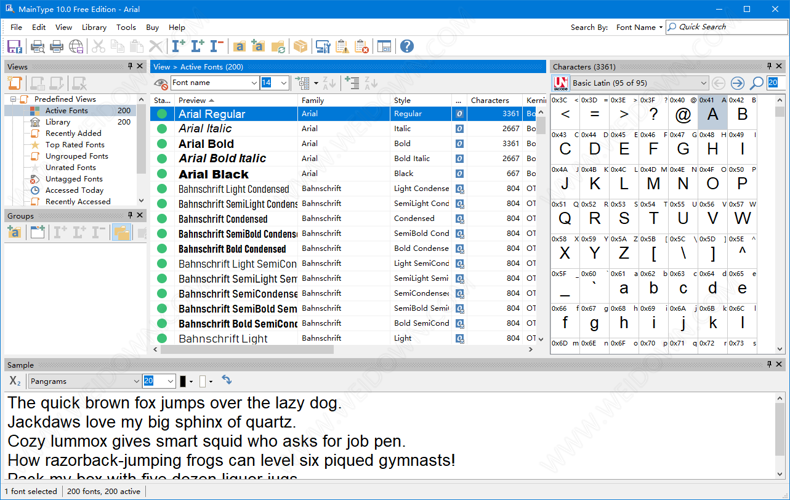The width and height of the screenshot is (790, 500).
Task: Open the Font name preview dropdown
Action: (x=254, y=83)
